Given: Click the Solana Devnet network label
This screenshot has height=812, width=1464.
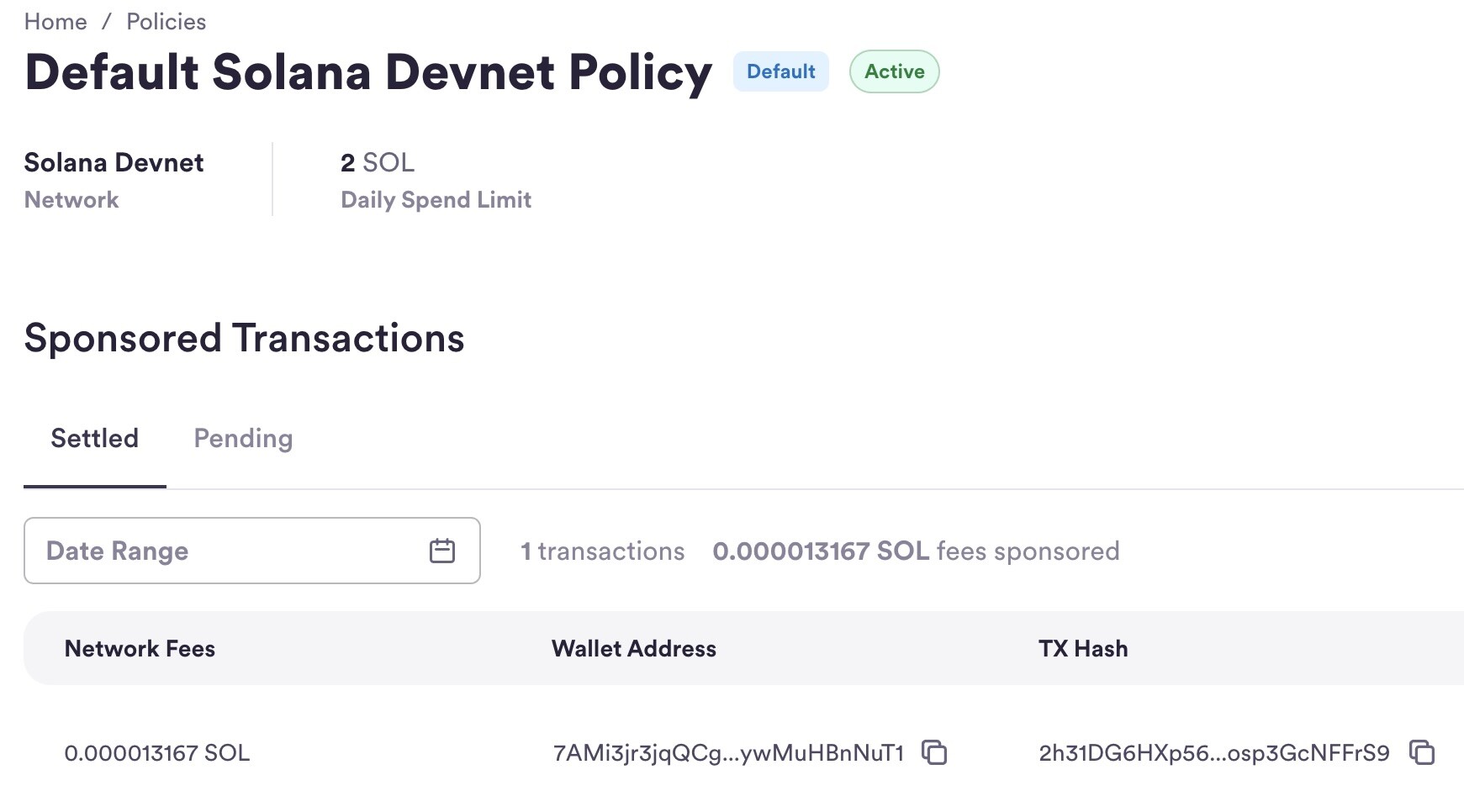Looking at the screenshot, I should (114, 162).
